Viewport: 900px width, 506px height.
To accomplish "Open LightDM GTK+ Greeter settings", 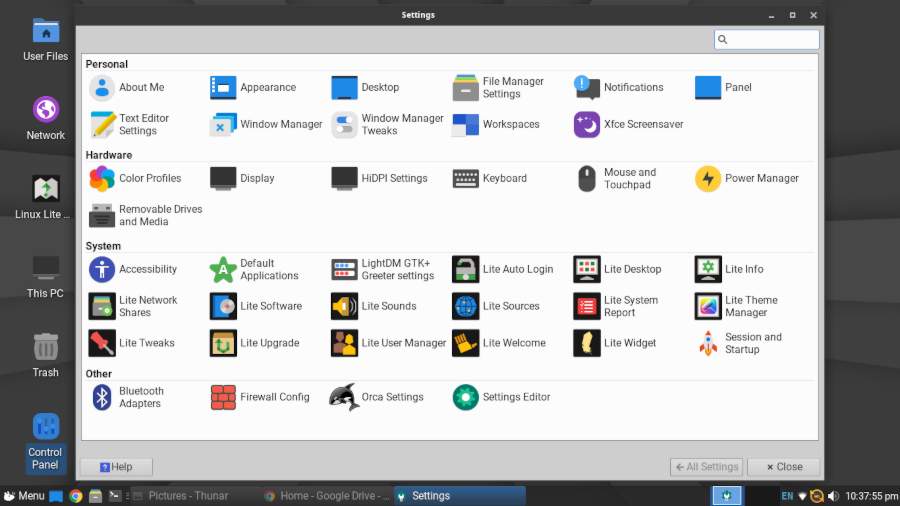I will tap(383, 269).
